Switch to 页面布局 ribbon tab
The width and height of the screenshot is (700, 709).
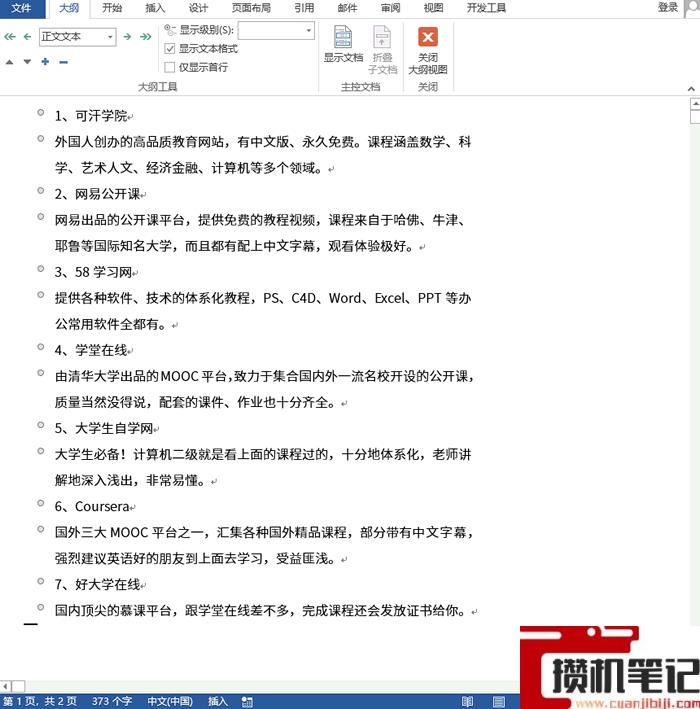(251, 8)
